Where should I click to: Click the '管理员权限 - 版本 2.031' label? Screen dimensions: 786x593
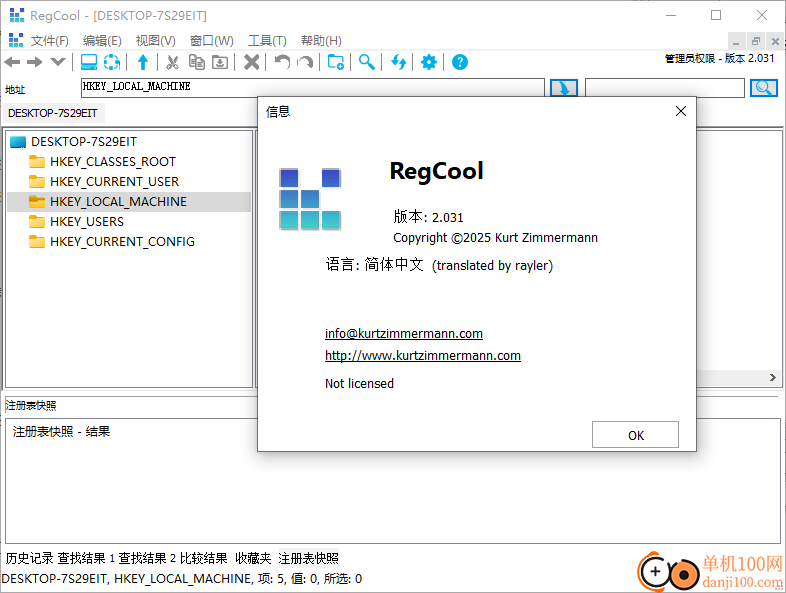tap(719, 58)
